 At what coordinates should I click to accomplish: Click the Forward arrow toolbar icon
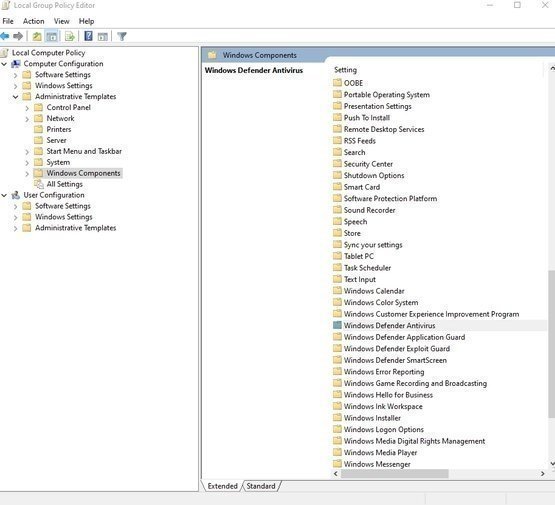click(x=18, y=36)
